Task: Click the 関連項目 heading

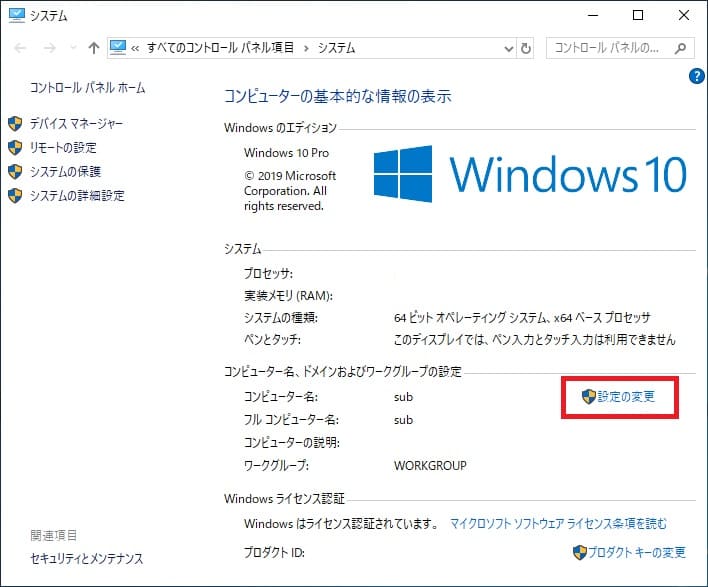Action: pos(53,536)
